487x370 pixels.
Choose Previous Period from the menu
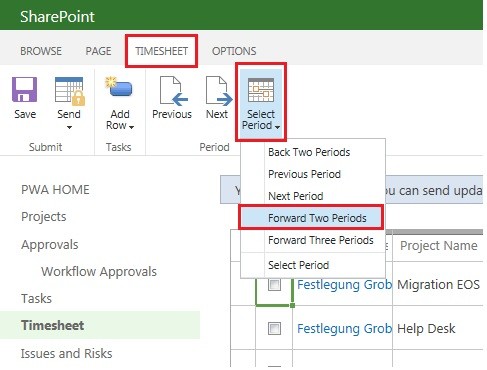304,174
